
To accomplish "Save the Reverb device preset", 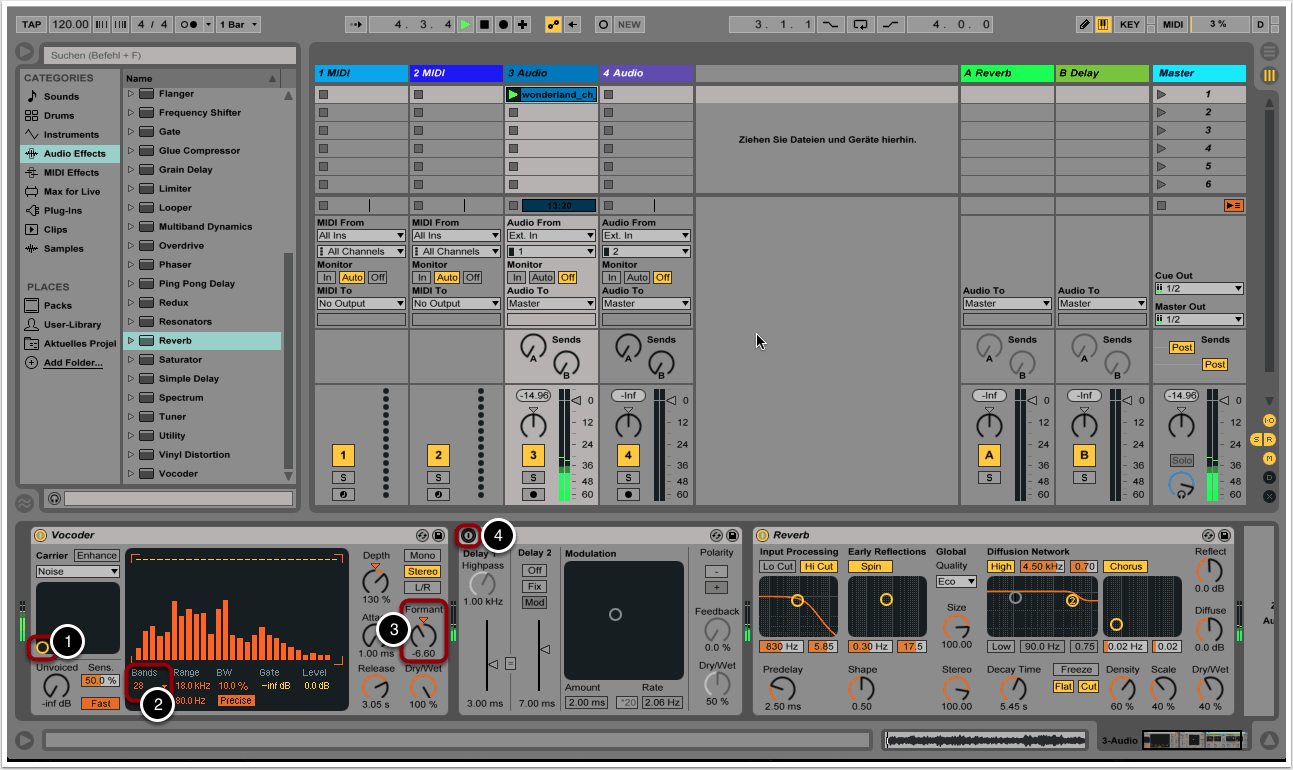I will [1225, 535].
